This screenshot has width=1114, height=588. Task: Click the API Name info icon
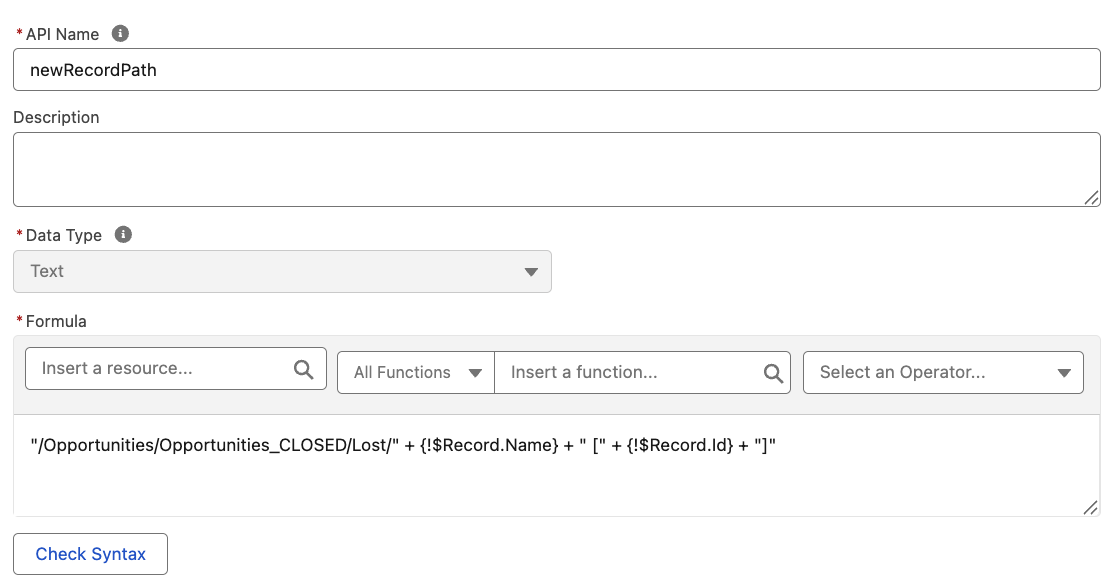pyautogui.click(x=120, y=34)
